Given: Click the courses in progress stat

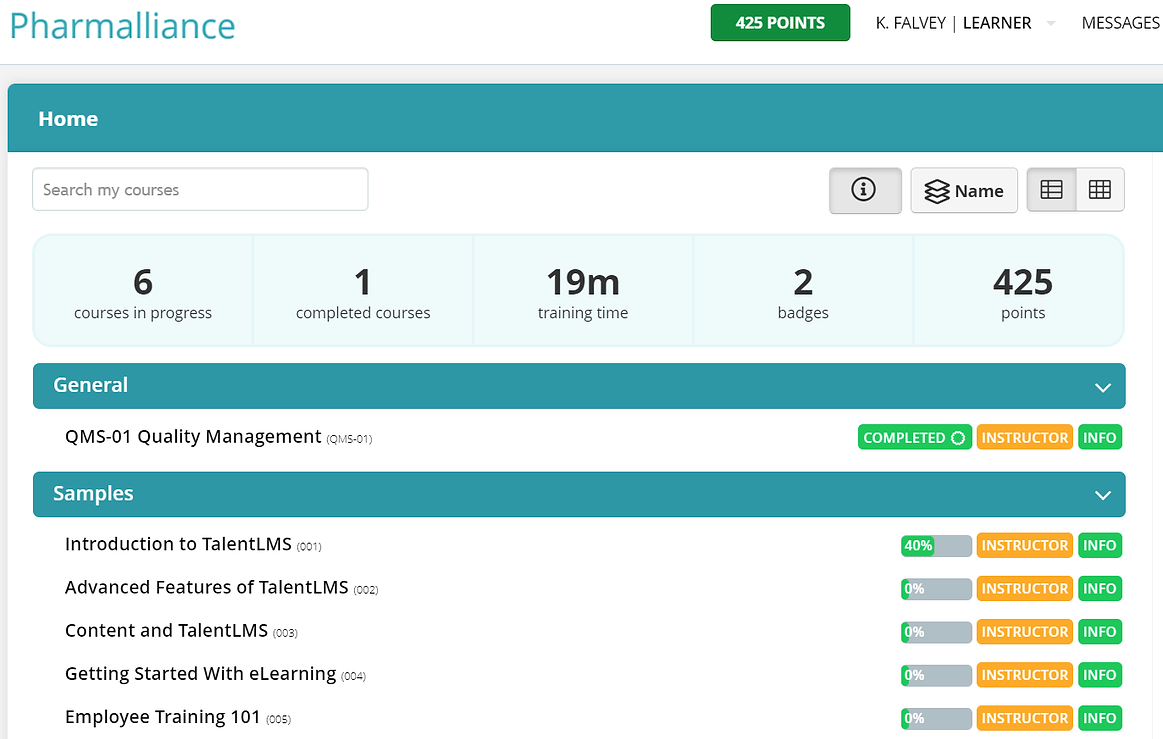Looking at the screenshot, I should pos(143,291).
